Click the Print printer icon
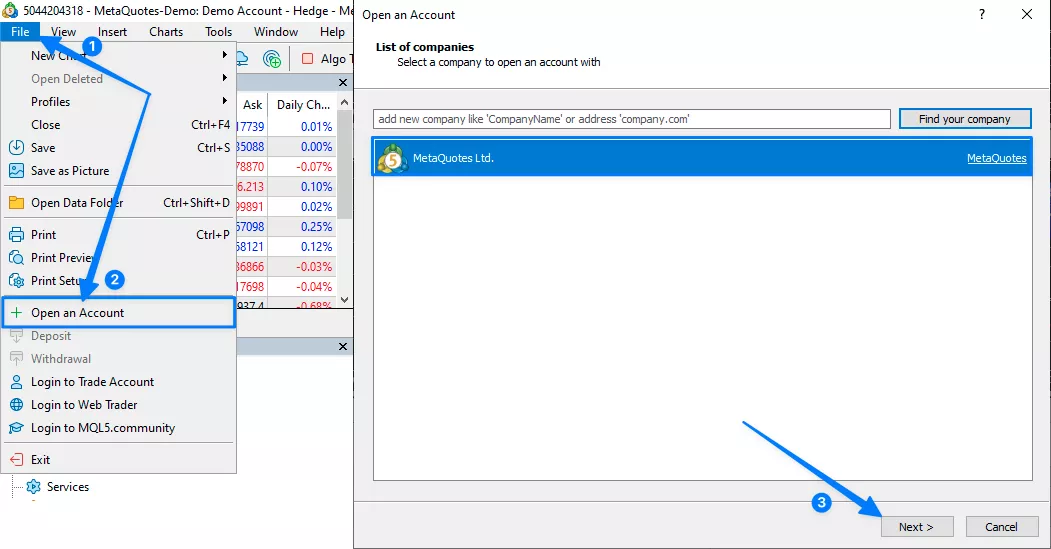The height and width of the screenshot is (549, 1051). pos(16,235)
